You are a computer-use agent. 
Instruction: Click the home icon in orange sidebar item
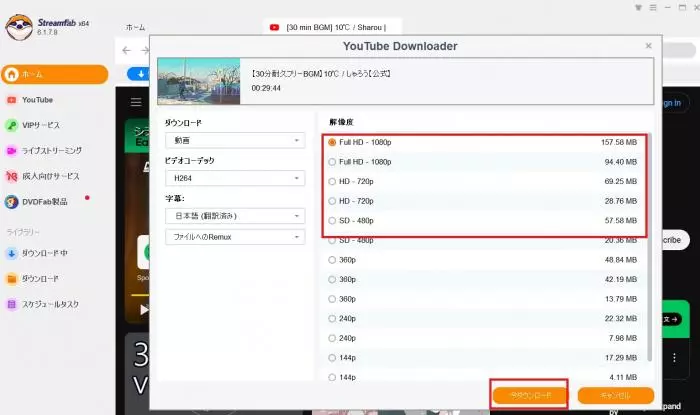(x=12, y=74)
